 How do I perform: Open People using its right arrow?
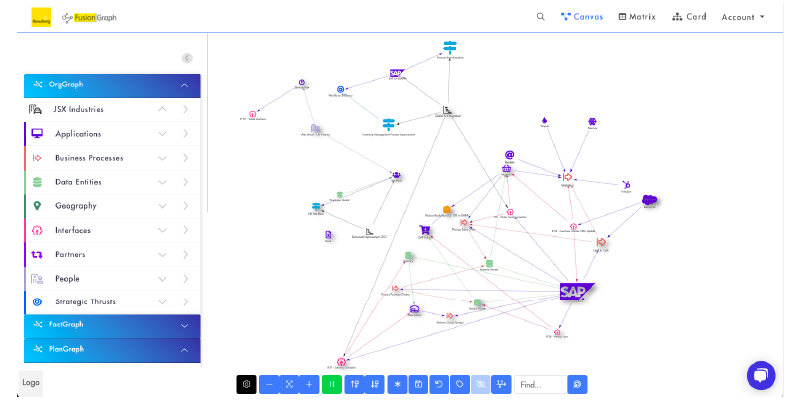coord(185,279)
